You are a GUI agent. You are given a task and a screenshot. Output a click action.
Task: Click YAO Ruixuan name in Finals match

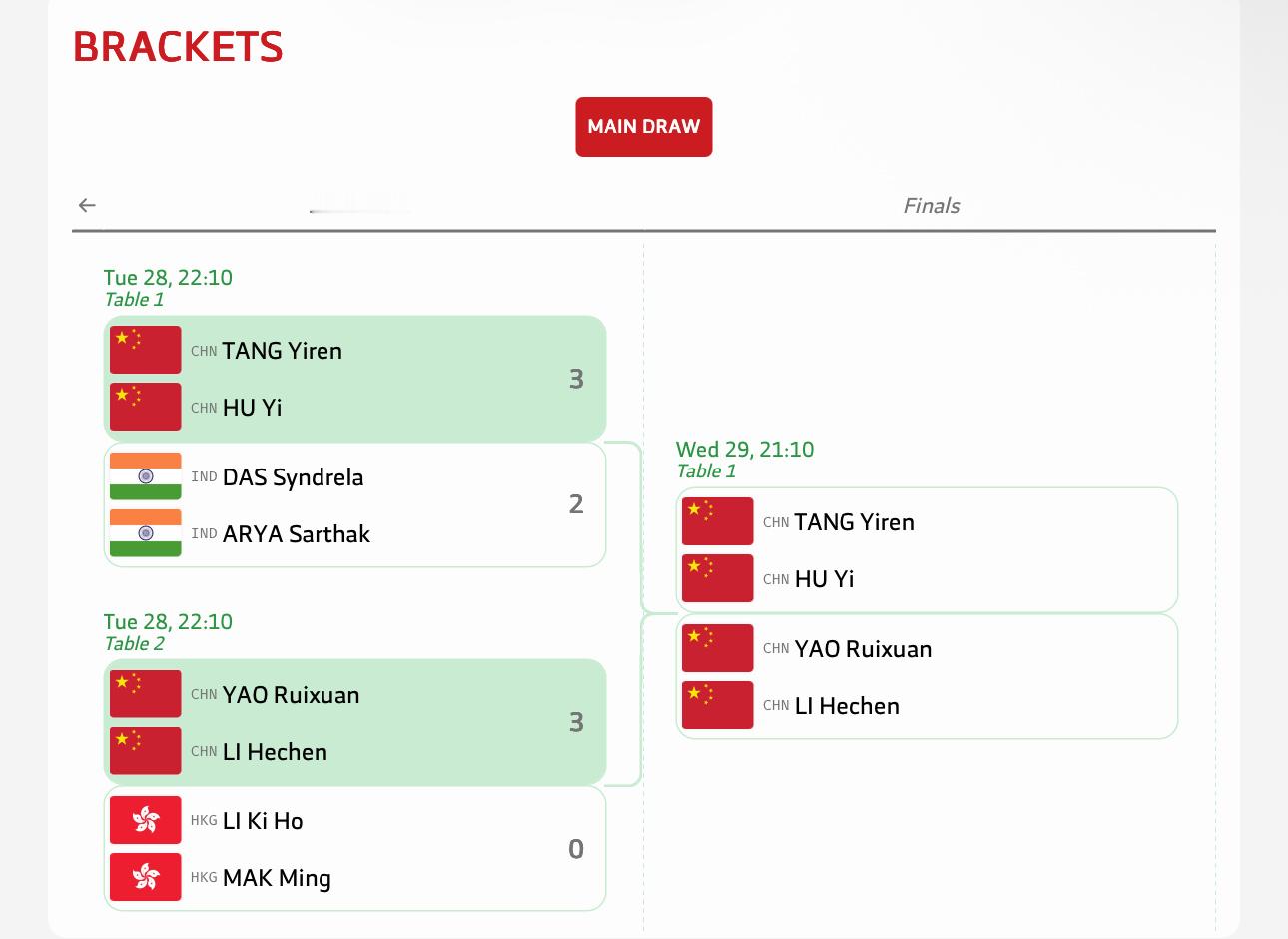click(863, 649)
